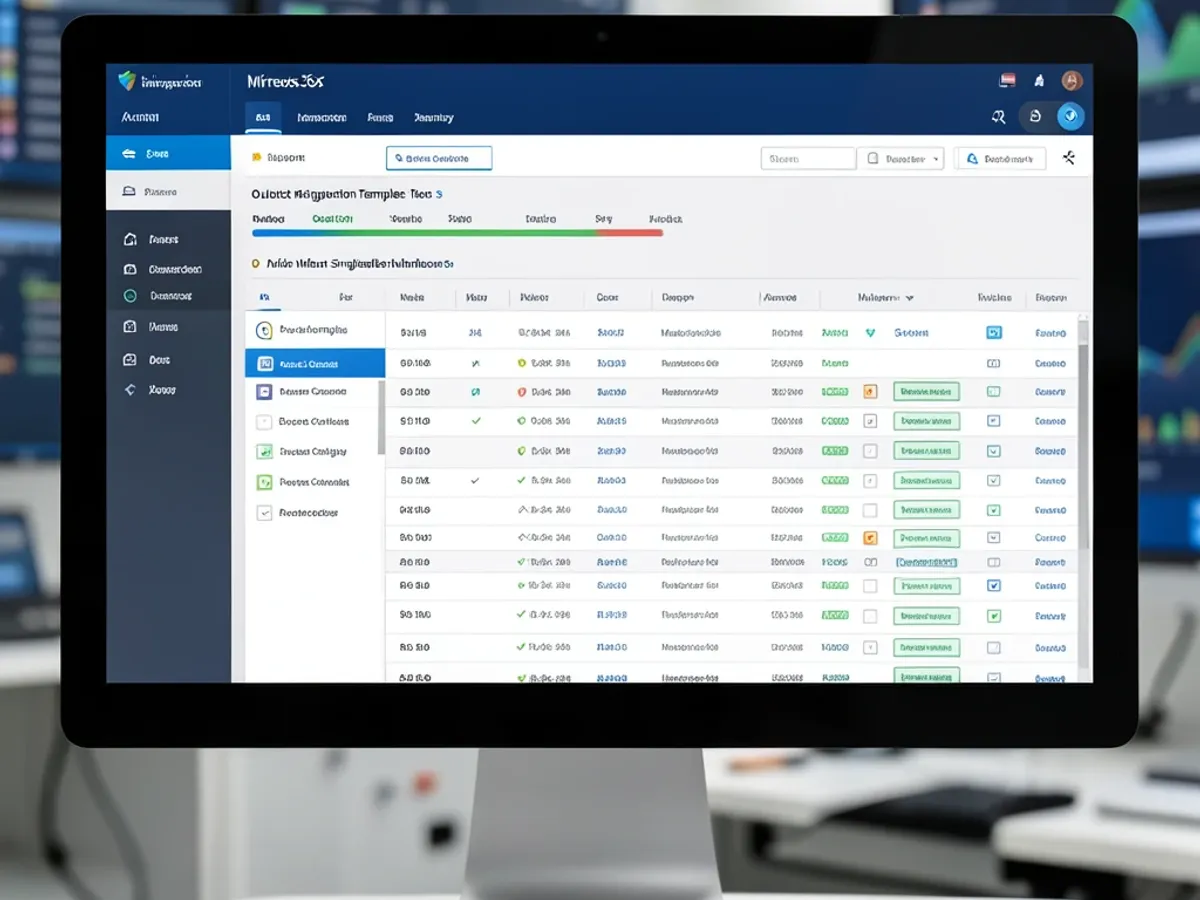Toggle the navy checked checkbox in table
This screenshot has height=900, width=1200.
tap(993, 586)
